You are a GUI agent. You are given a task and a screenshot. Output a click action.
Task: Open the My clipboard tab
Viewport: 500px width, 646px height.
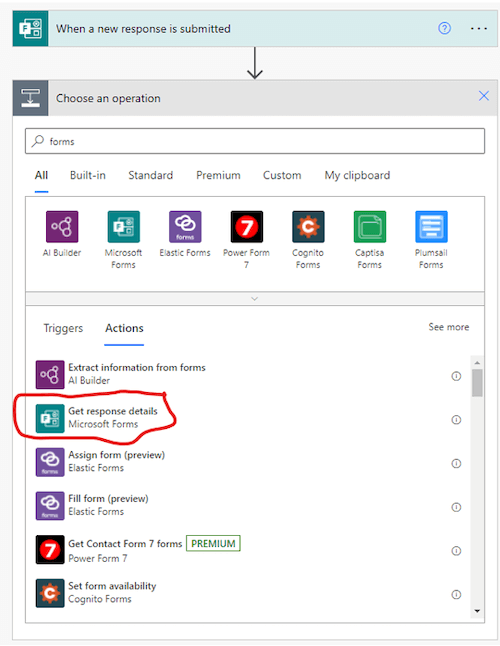[357, 176]
